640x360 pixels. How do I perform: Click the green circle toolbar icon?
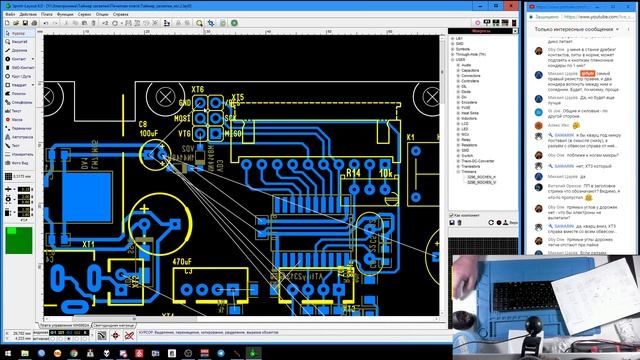pyautogui.click(x=234, y=23)
